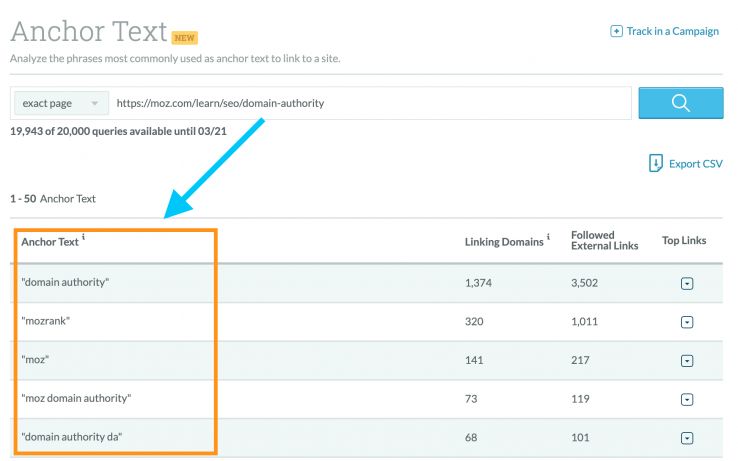Click the Anchor Text page title
This screenshot has height=461, width=738.
pos(89,32)
